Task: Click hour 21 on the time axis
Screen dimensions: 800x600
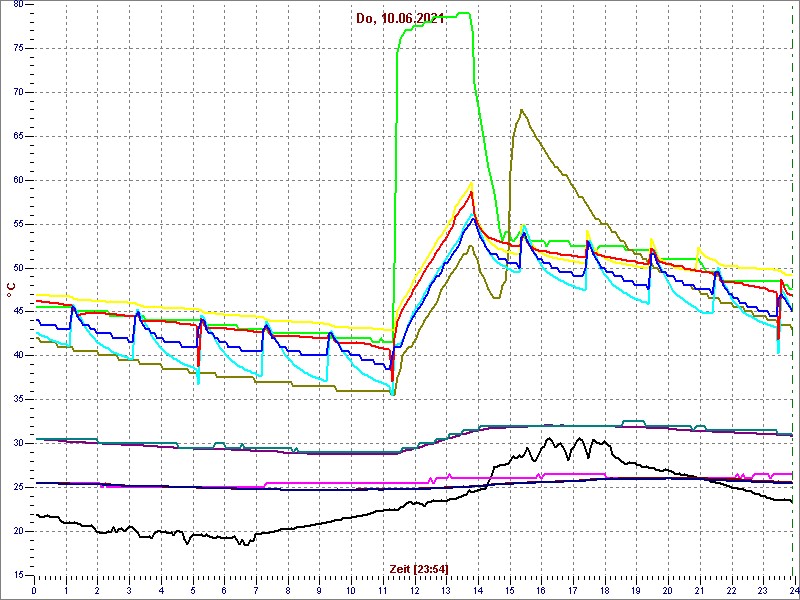Action: 699,590
